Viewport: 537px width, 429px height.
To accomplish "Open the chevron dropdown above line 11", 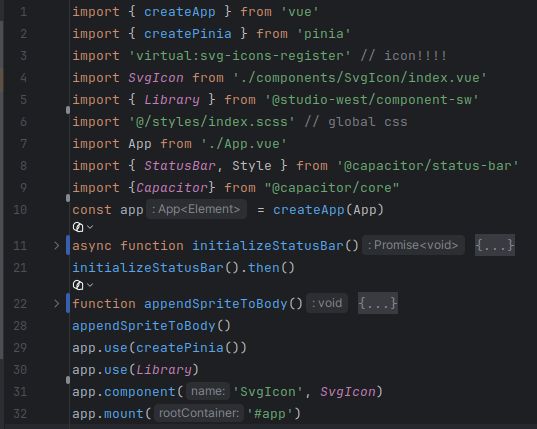I will pos(90,227).
